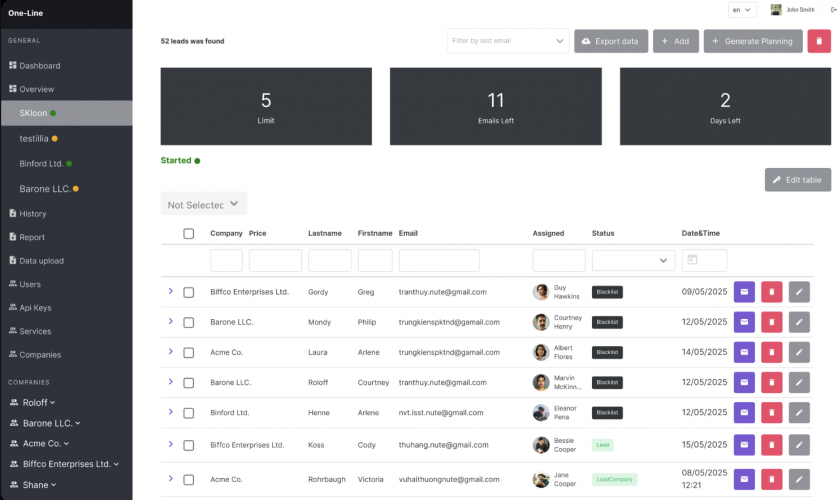The width and height of the screenshot is (838, 500).
Task: Edit the Roloff Courtney lead row
Action: pos(799,382)
